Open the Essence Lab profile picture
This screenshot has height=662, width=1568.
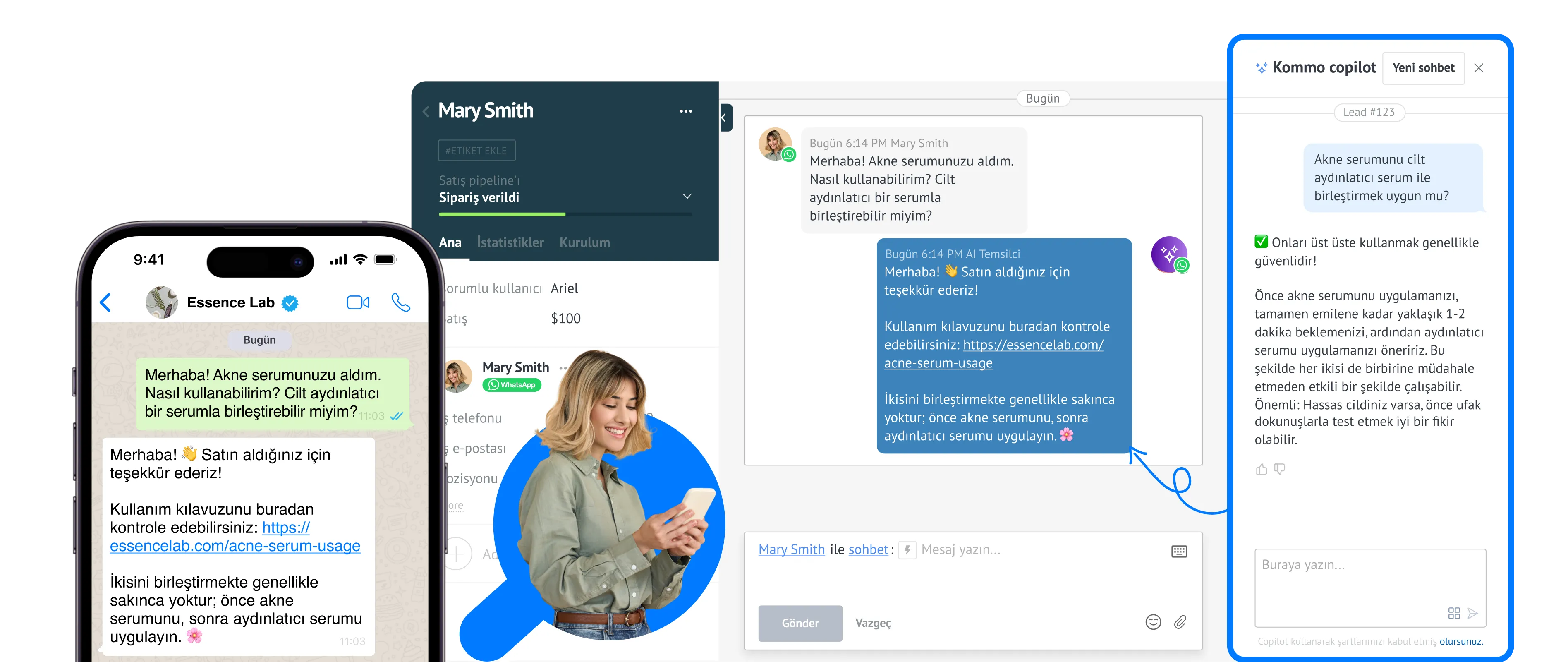(161, 302)
